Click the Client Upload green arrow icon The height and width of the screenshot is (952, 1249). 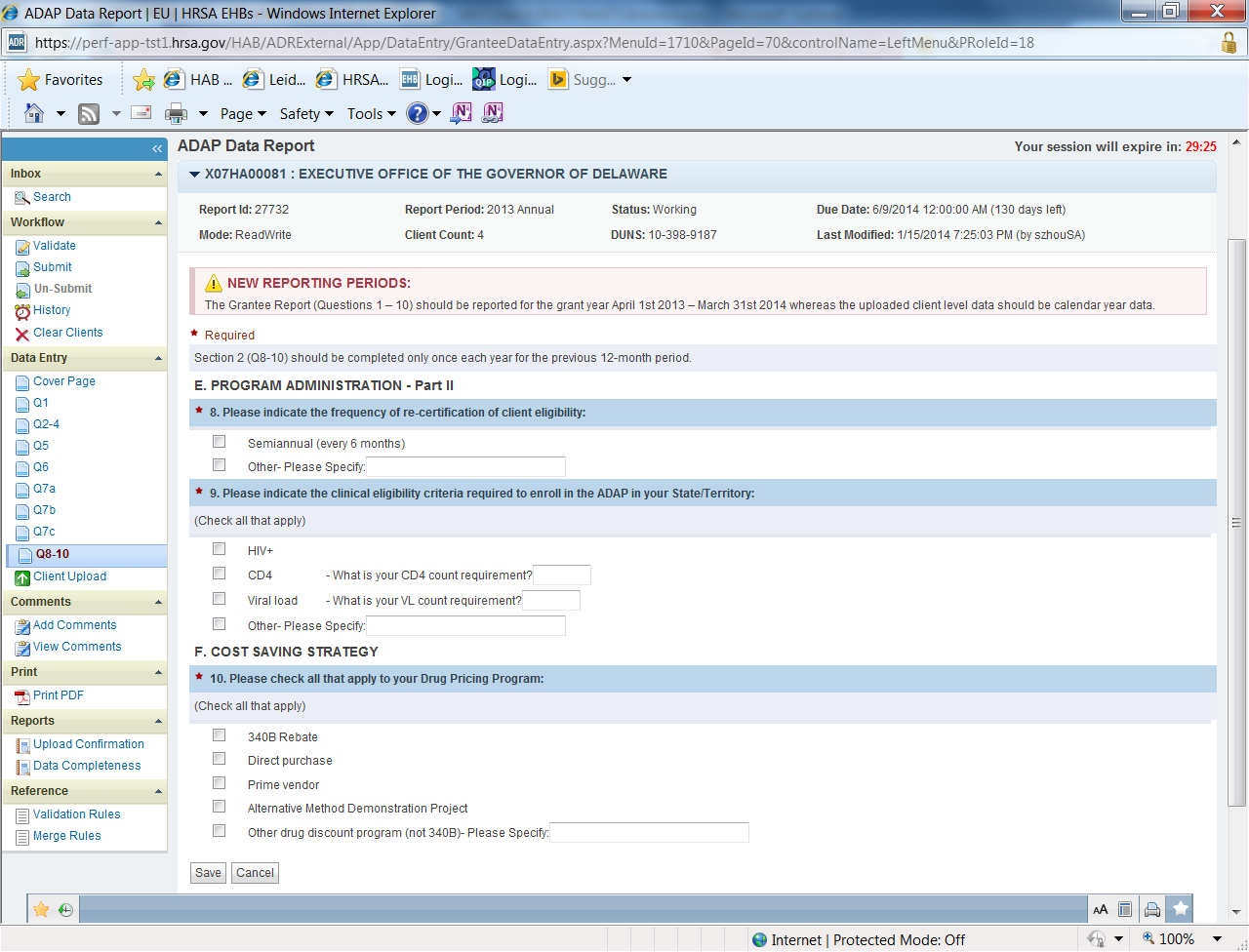[22, 577]
